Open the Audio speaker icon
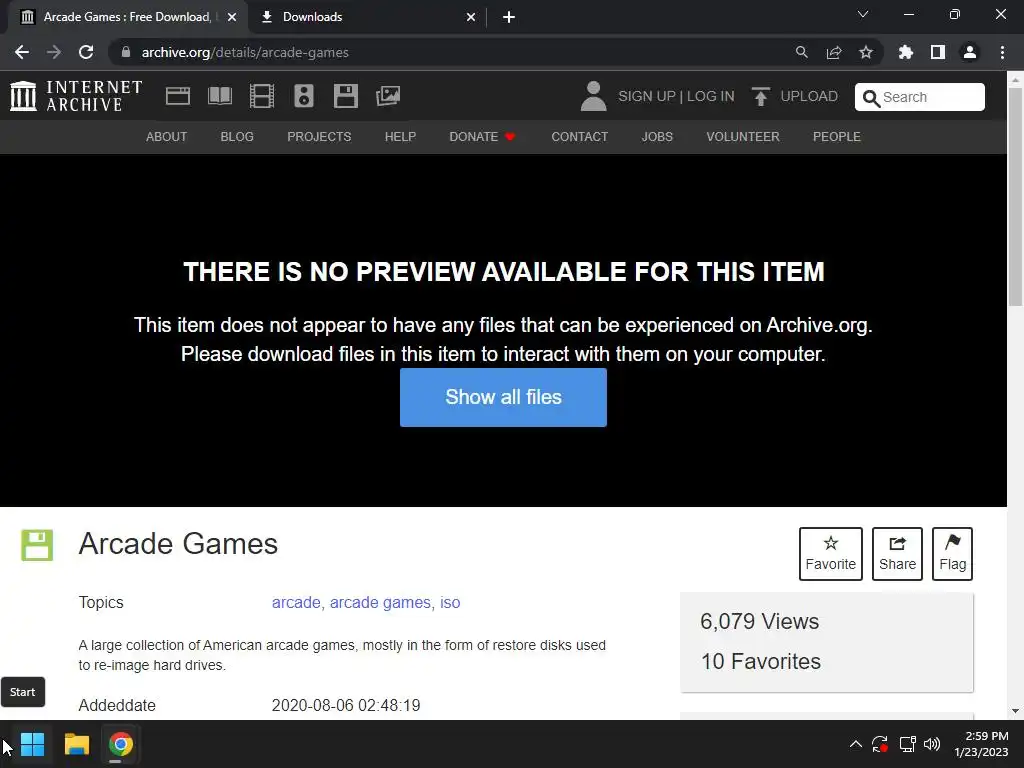Image resolution: width=1024 pixels, height=768 pixels. coord(304,96)
